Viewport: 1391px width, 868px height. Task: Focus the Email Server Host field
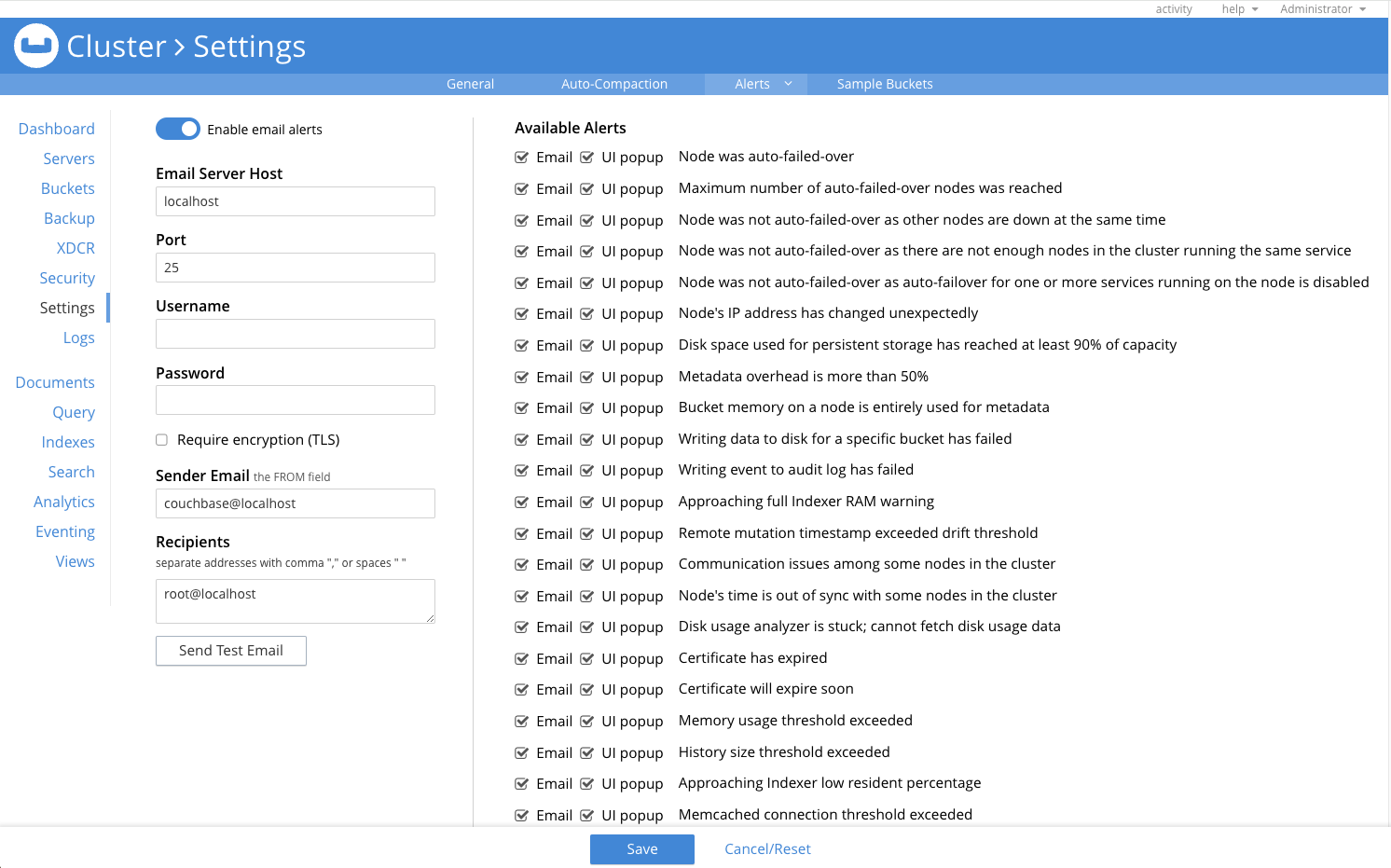pyautogui.click(x=295, y=201)
